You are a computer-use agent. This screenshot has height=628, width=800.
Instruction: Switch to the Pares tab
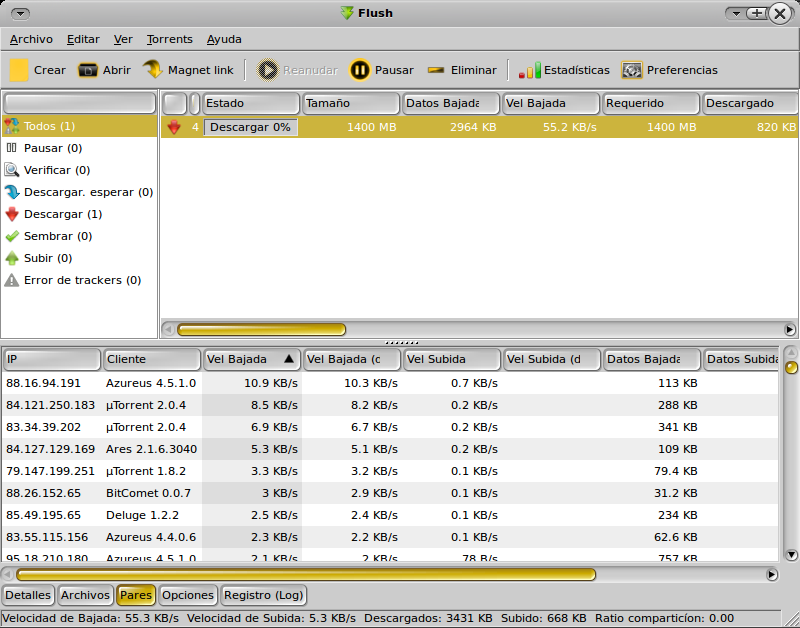tap(136, 595)
